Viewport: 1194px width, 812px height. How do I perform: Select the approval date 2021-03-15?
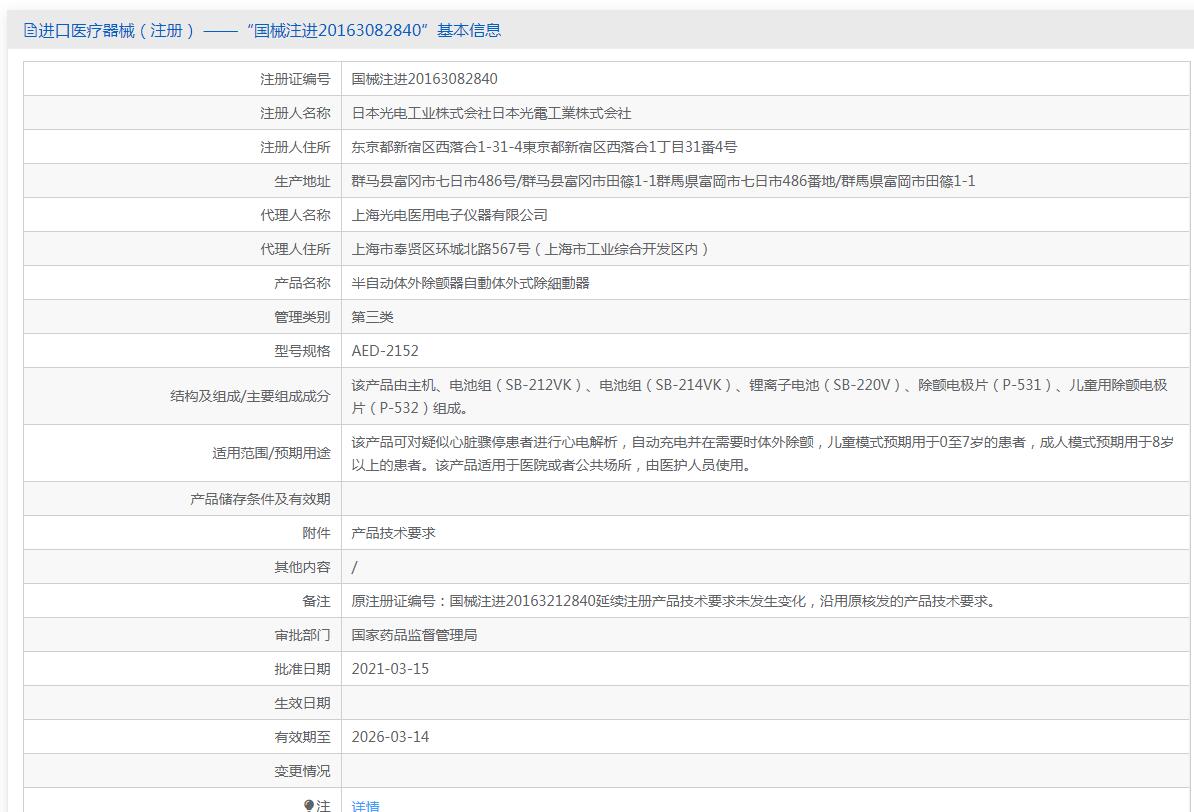coord(390,669)
